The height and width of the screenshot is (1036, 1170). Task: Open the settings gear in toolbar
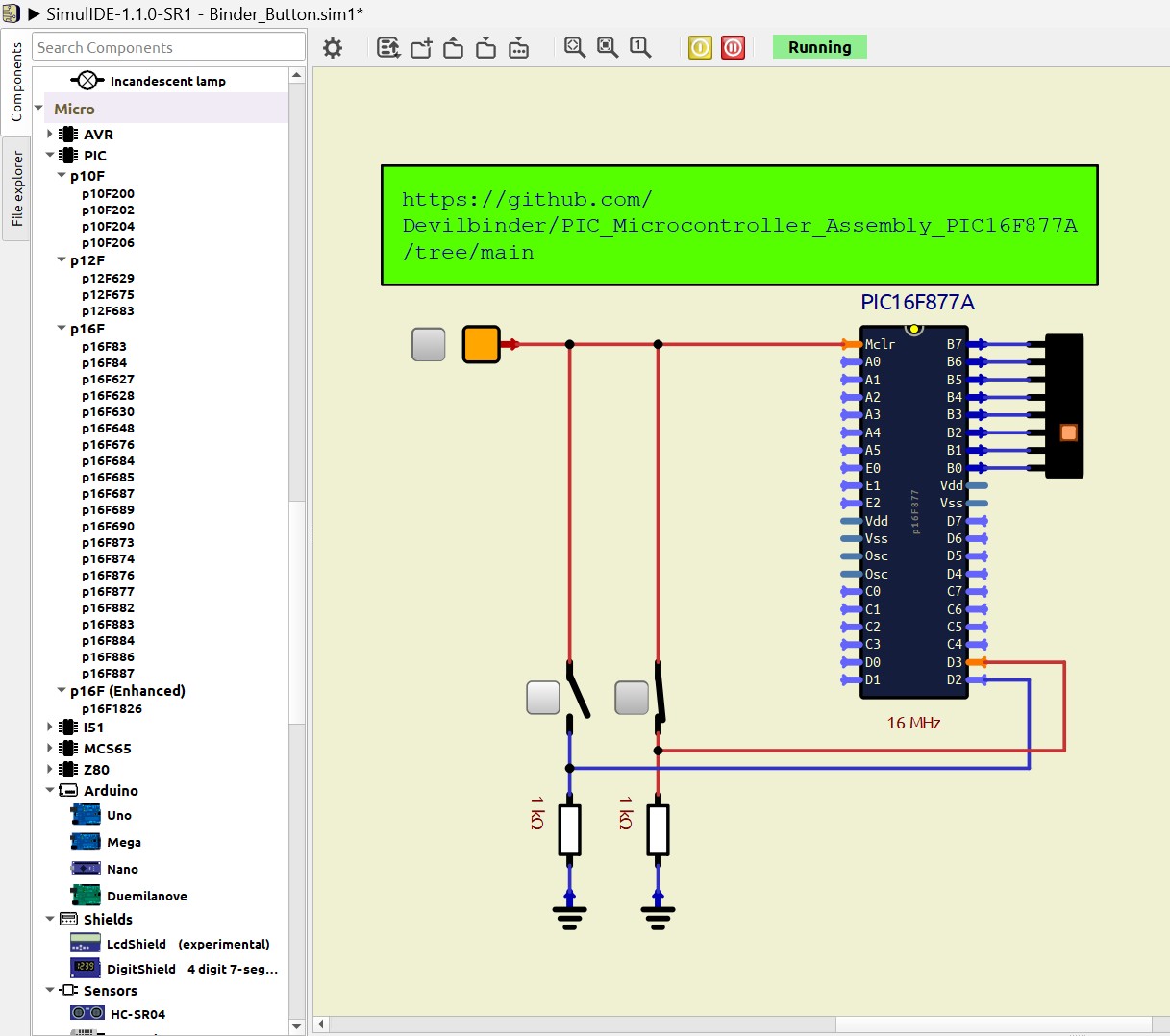[333, 48]
